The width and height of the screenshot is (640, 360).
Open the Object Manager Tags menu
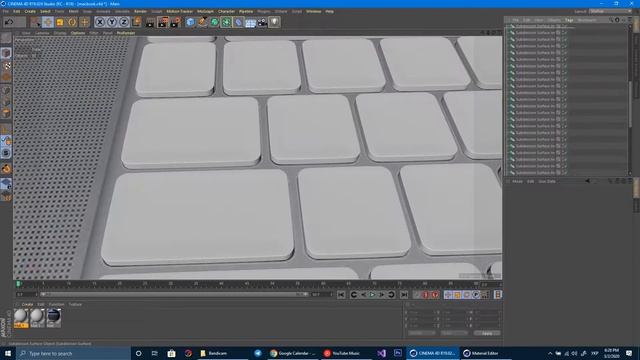click(569, 20)
